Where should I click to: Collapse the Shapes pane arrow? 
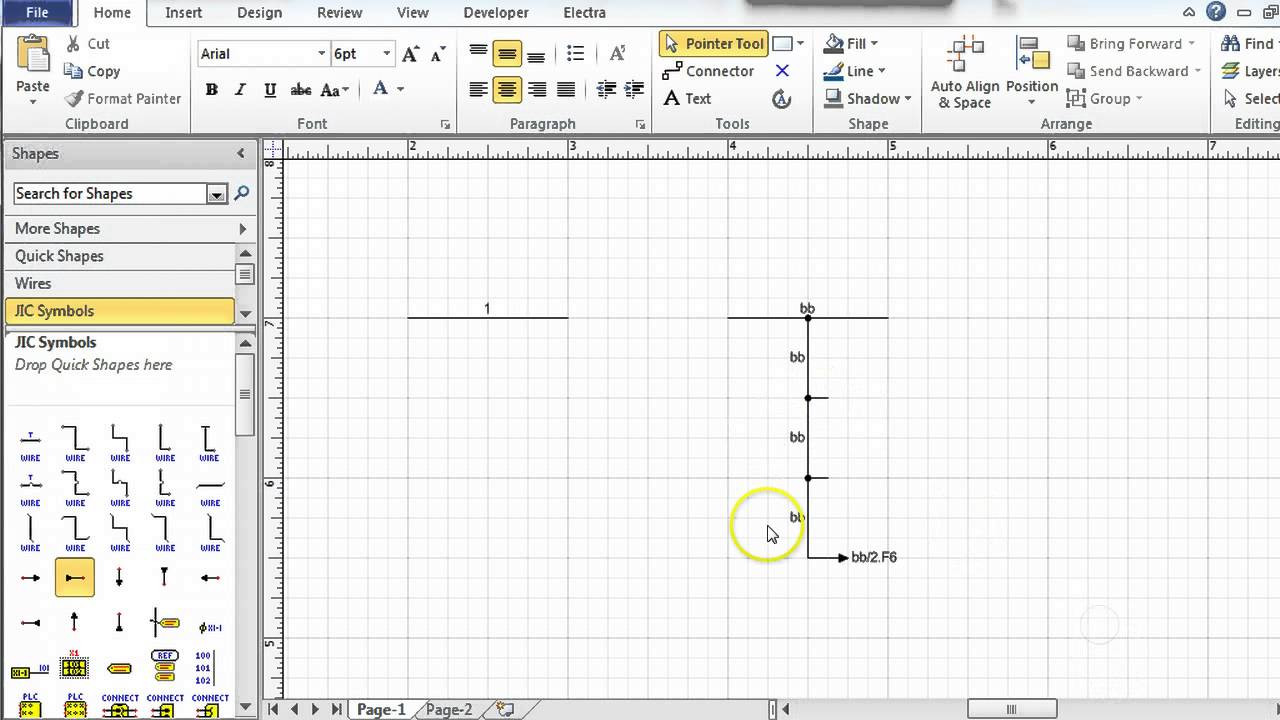pyautogui.click(x=241, y=153)
